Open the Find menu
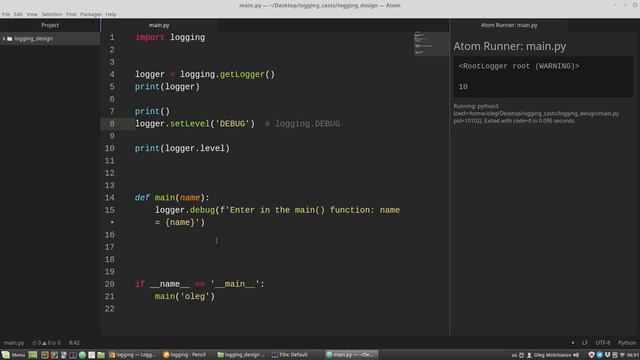640x360 pixels. [71, 14]
